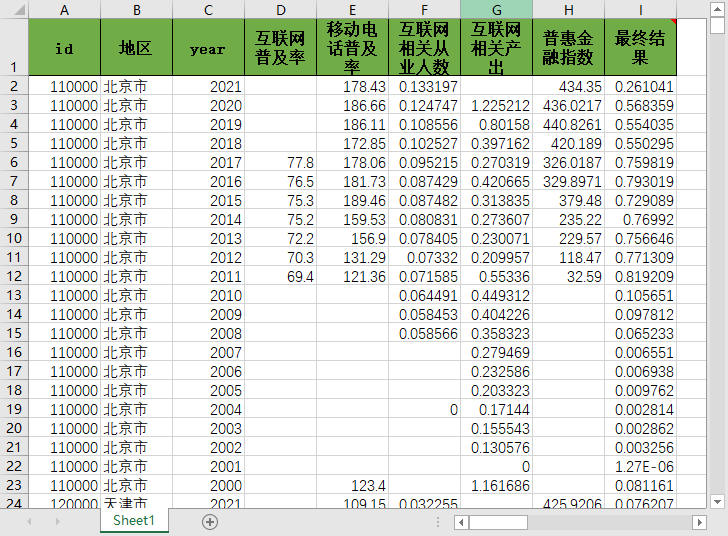The width and height of the screenshot is (728, 536).
Task: Select column E header
Action: (x=352, y=10)
